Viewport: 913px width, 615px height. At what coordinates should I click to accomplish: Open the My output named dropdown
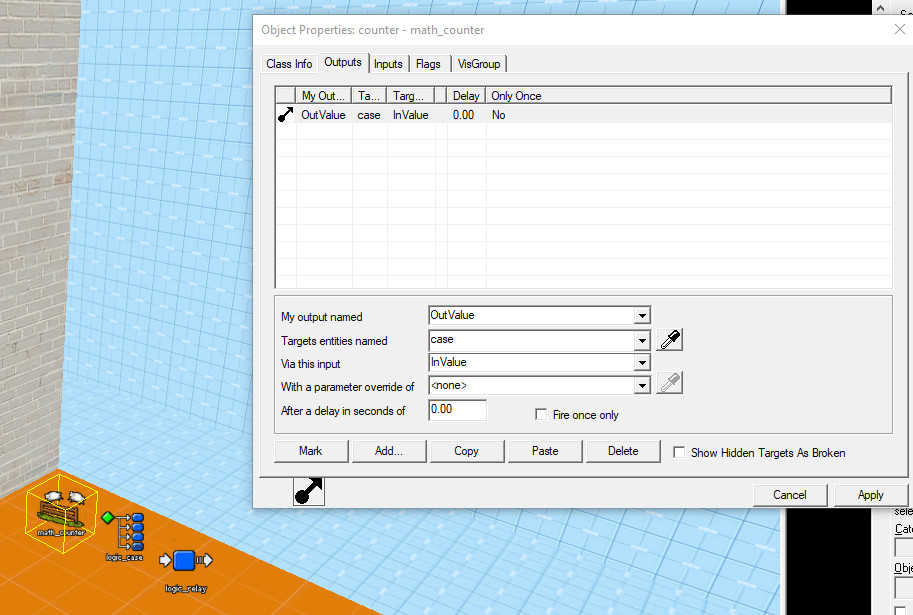pyautogui.click(x=643, y=315)
